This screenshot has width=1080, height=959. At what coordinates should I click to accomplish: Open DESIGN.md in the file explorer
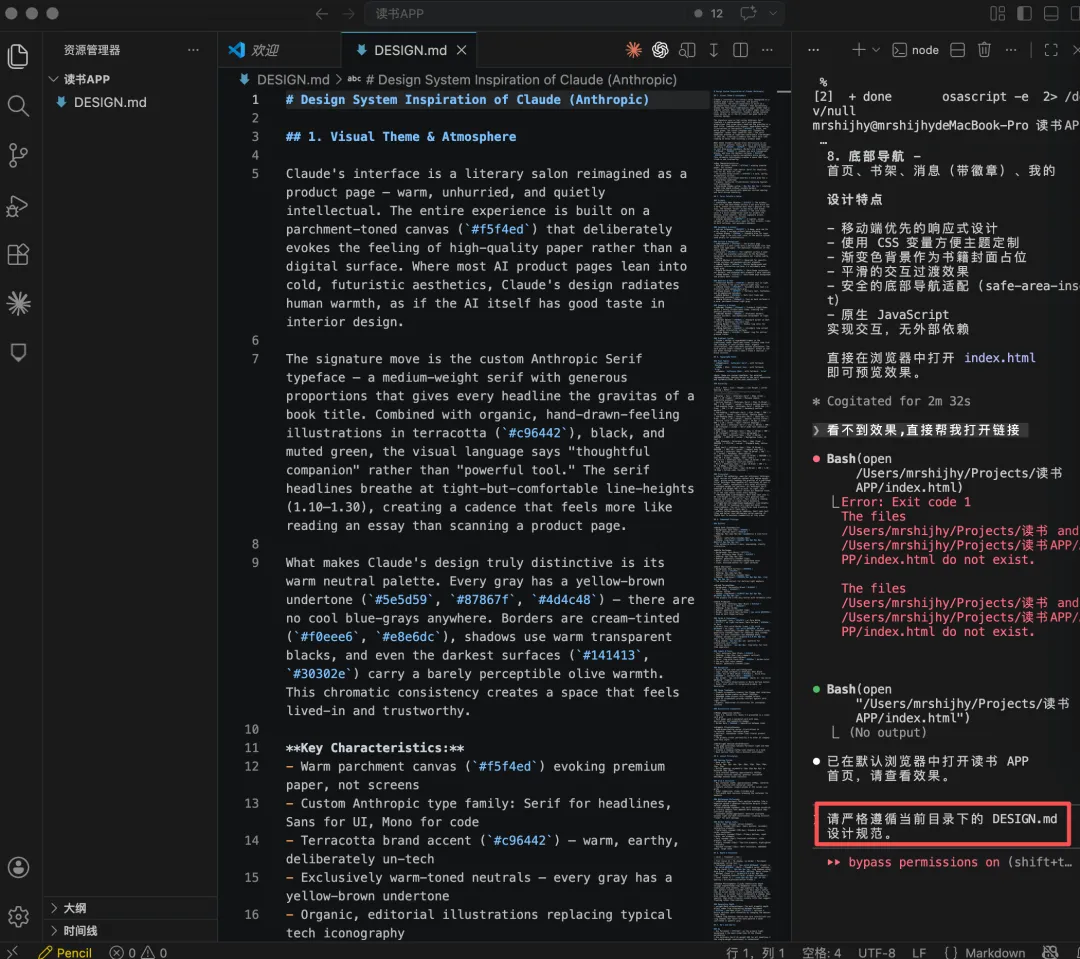[x=110, y=102]
